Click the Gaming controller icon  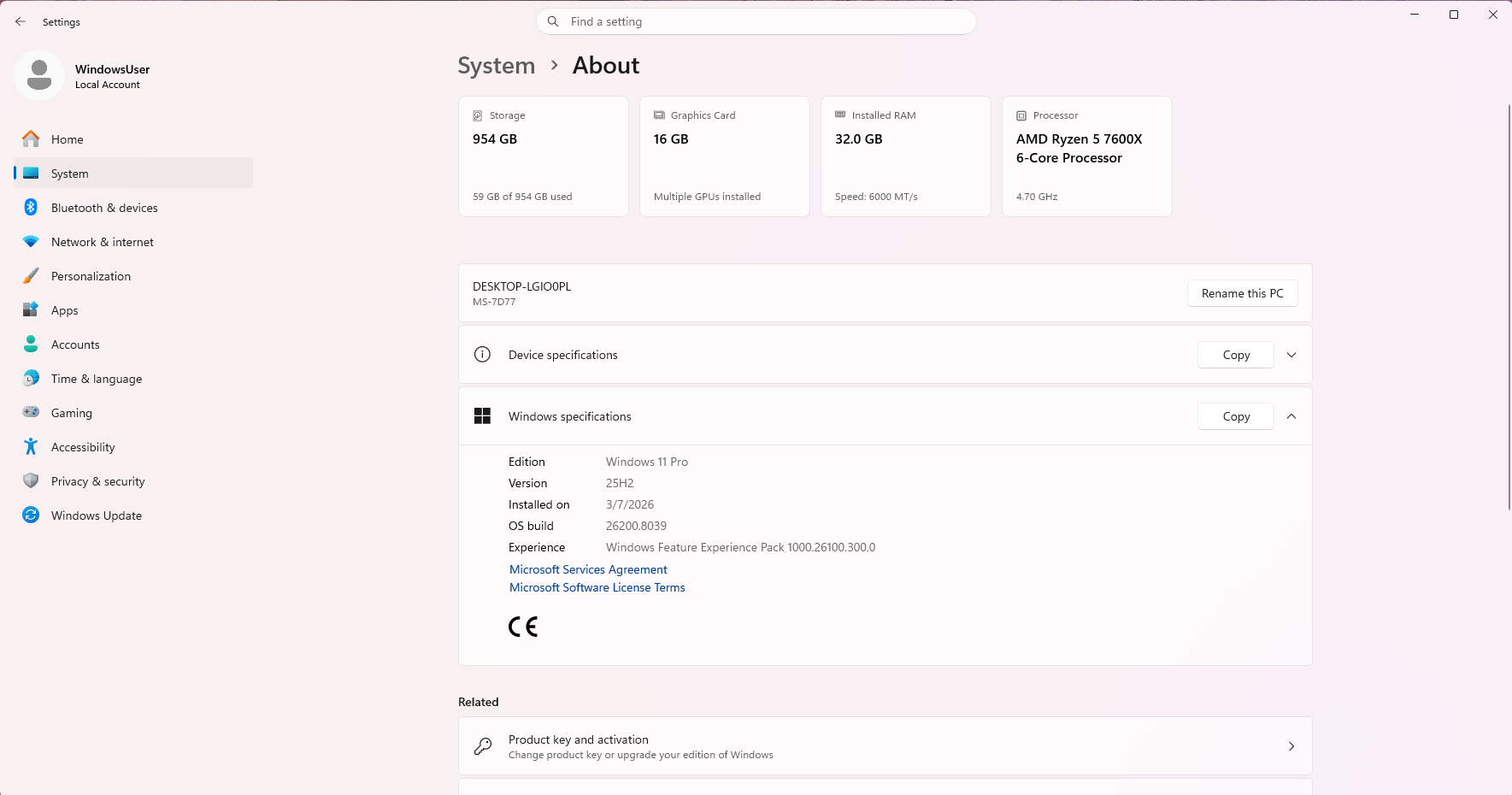pyautogui.click(x=31, y=412)
